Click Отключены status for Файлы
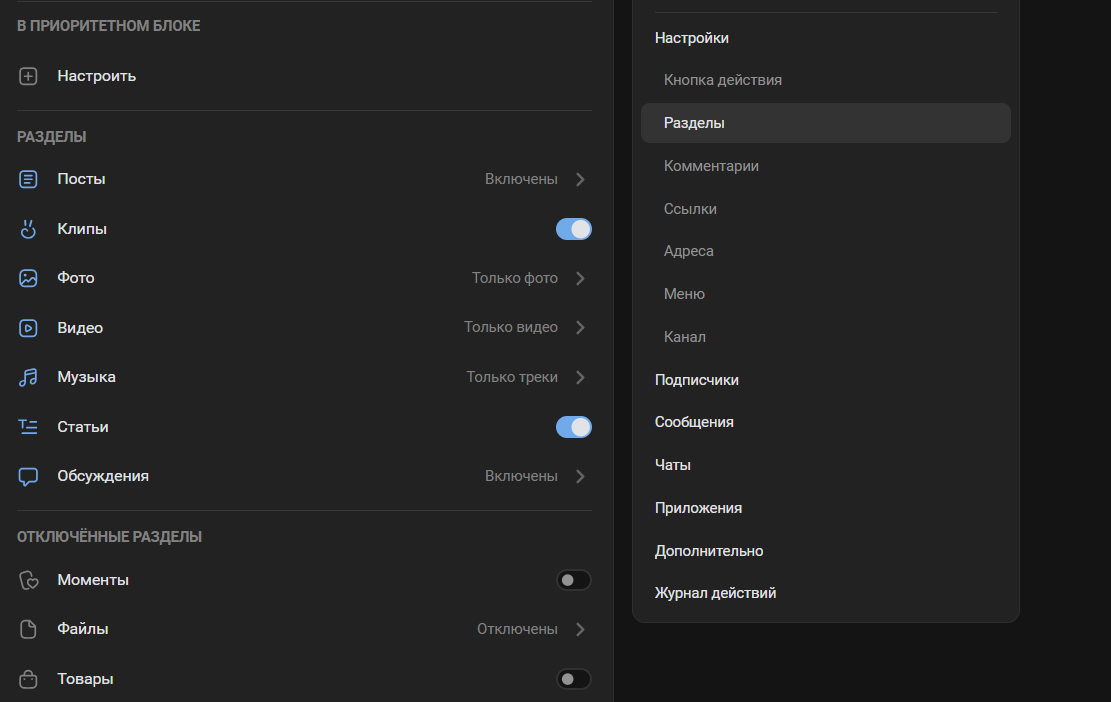The width and height of the screenshot is (1111, 702). point(517,629)
